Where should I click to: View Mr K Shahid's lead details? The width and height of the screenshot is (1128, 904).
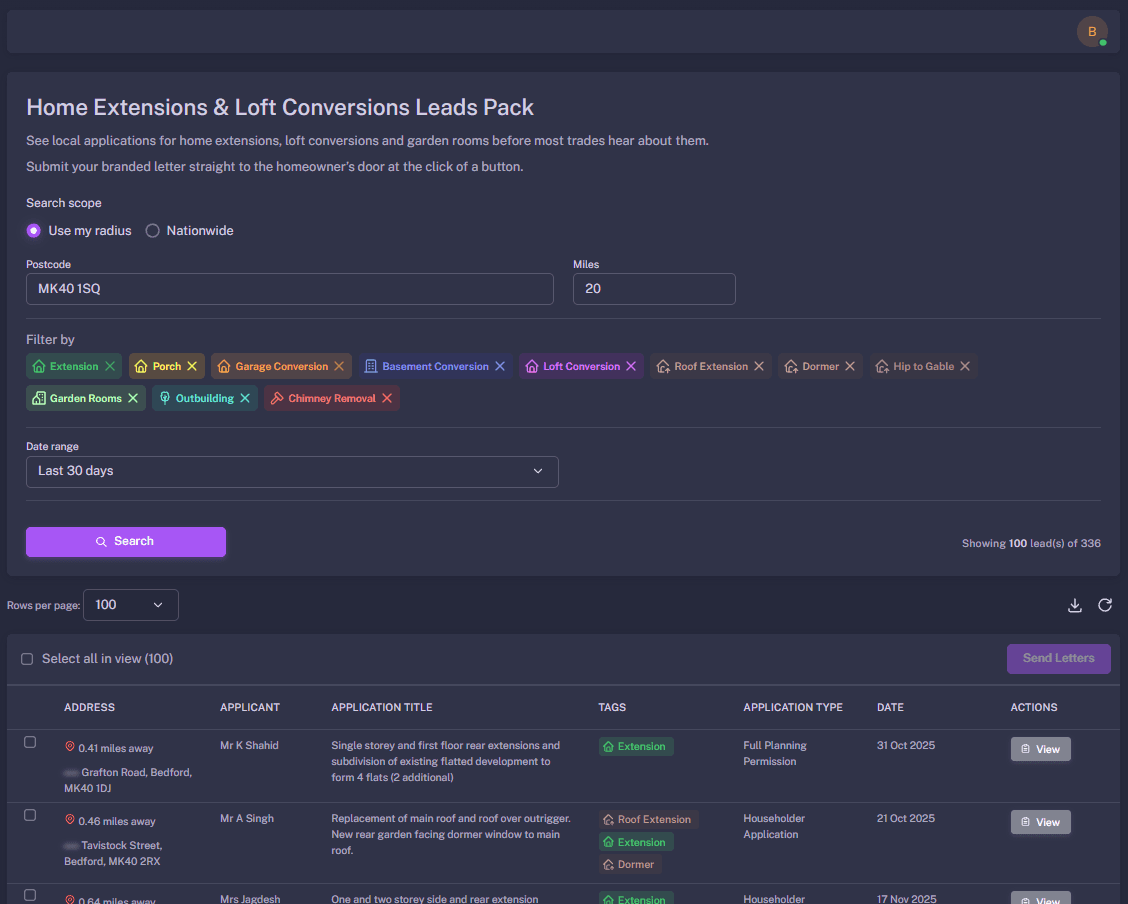pos(1040,748)
